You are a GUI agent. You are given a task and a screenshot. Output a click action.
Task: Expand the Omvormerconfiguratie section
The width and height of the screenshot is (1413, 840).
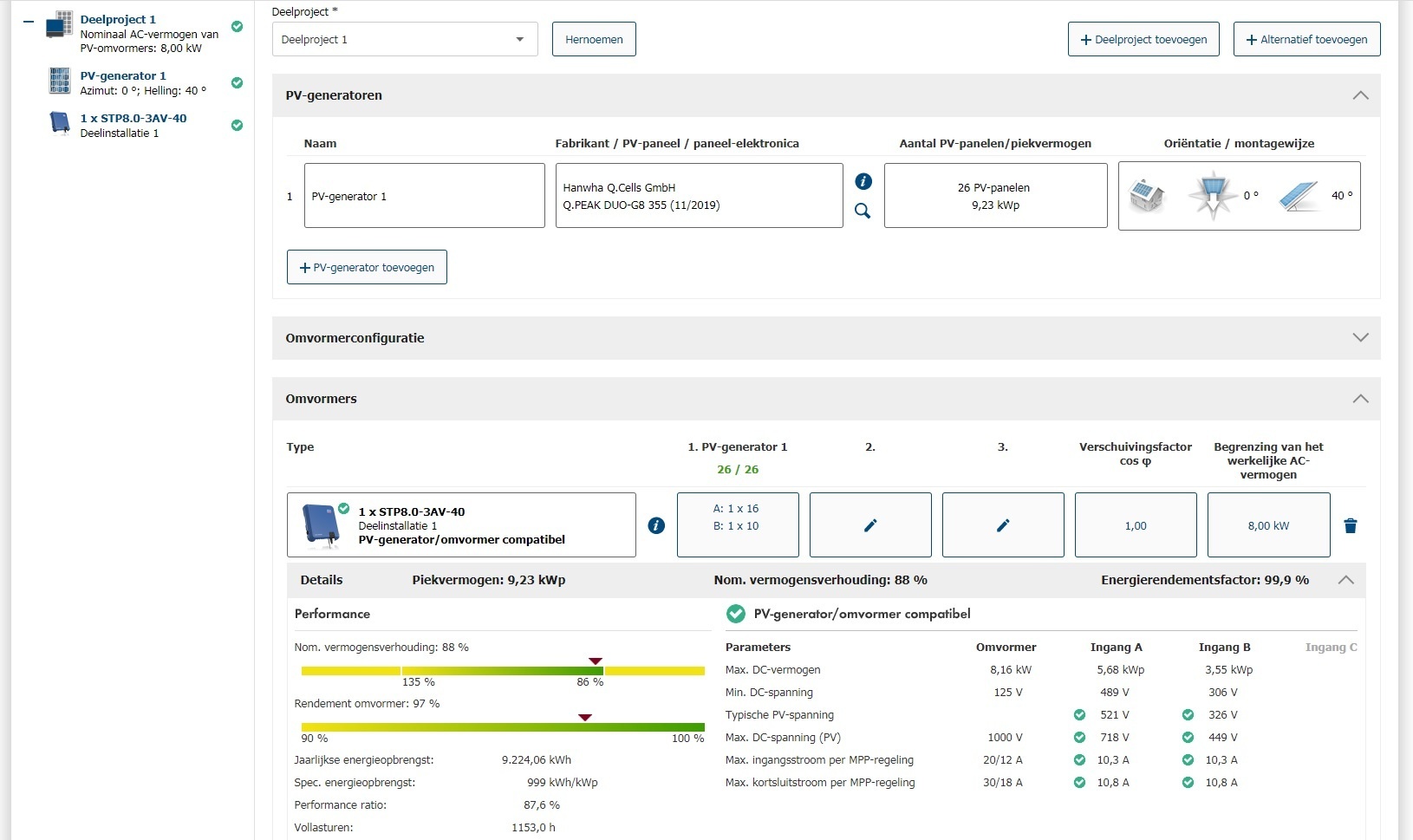point(1360,338)
